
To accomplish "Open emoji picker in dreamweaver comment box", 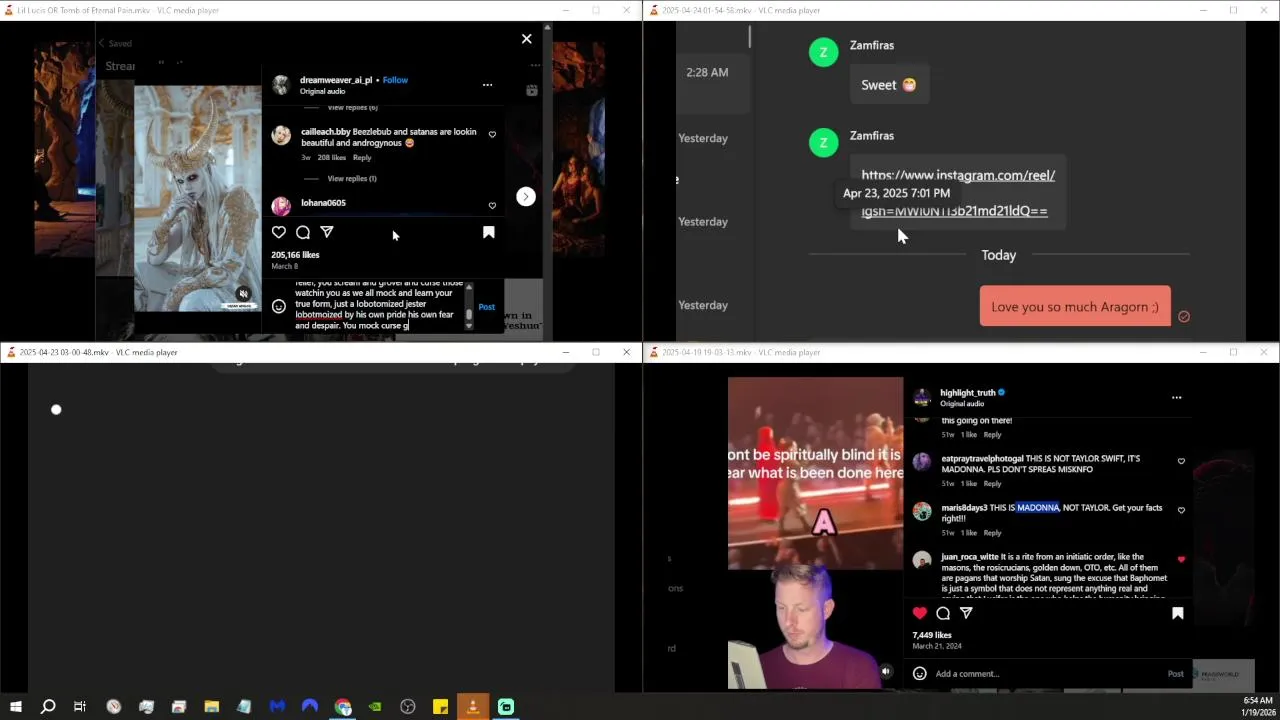I will (x=279, y=307).
